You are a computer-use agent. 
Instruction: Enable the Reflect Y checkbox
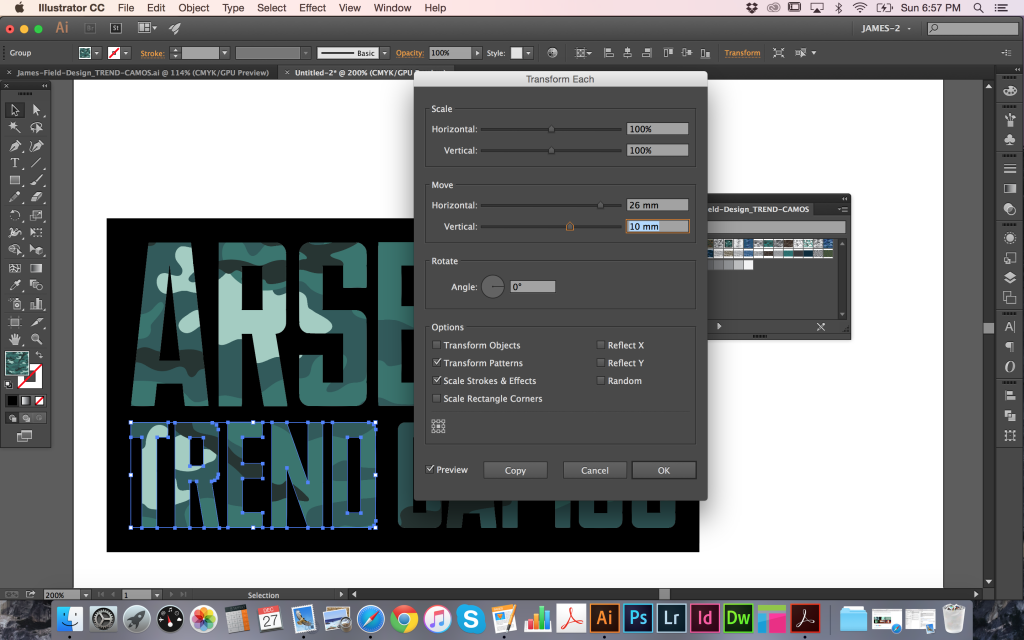[601, 362]
